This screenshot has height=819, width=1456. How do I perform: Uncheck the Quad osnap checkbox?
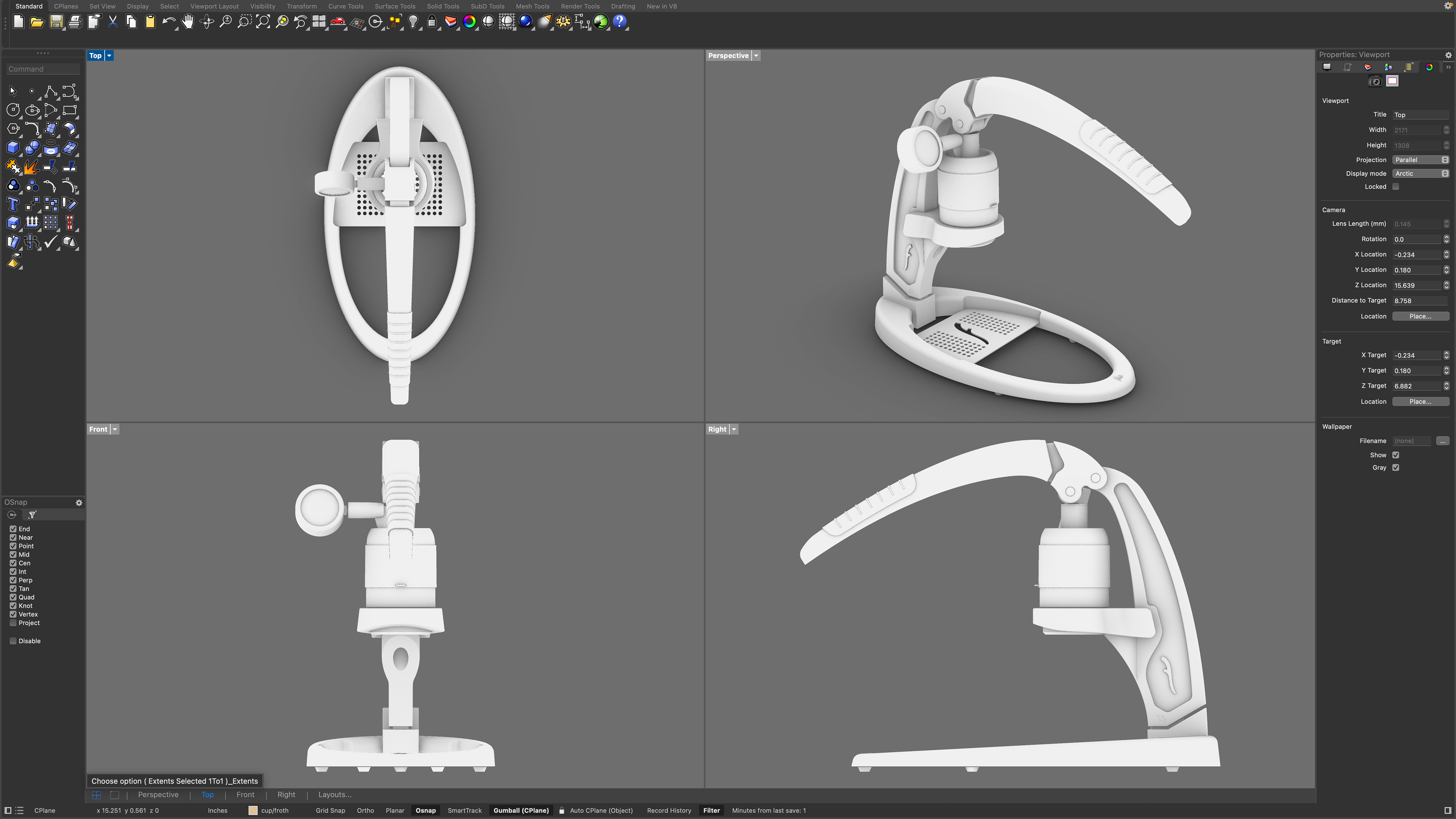click(13, 597)
